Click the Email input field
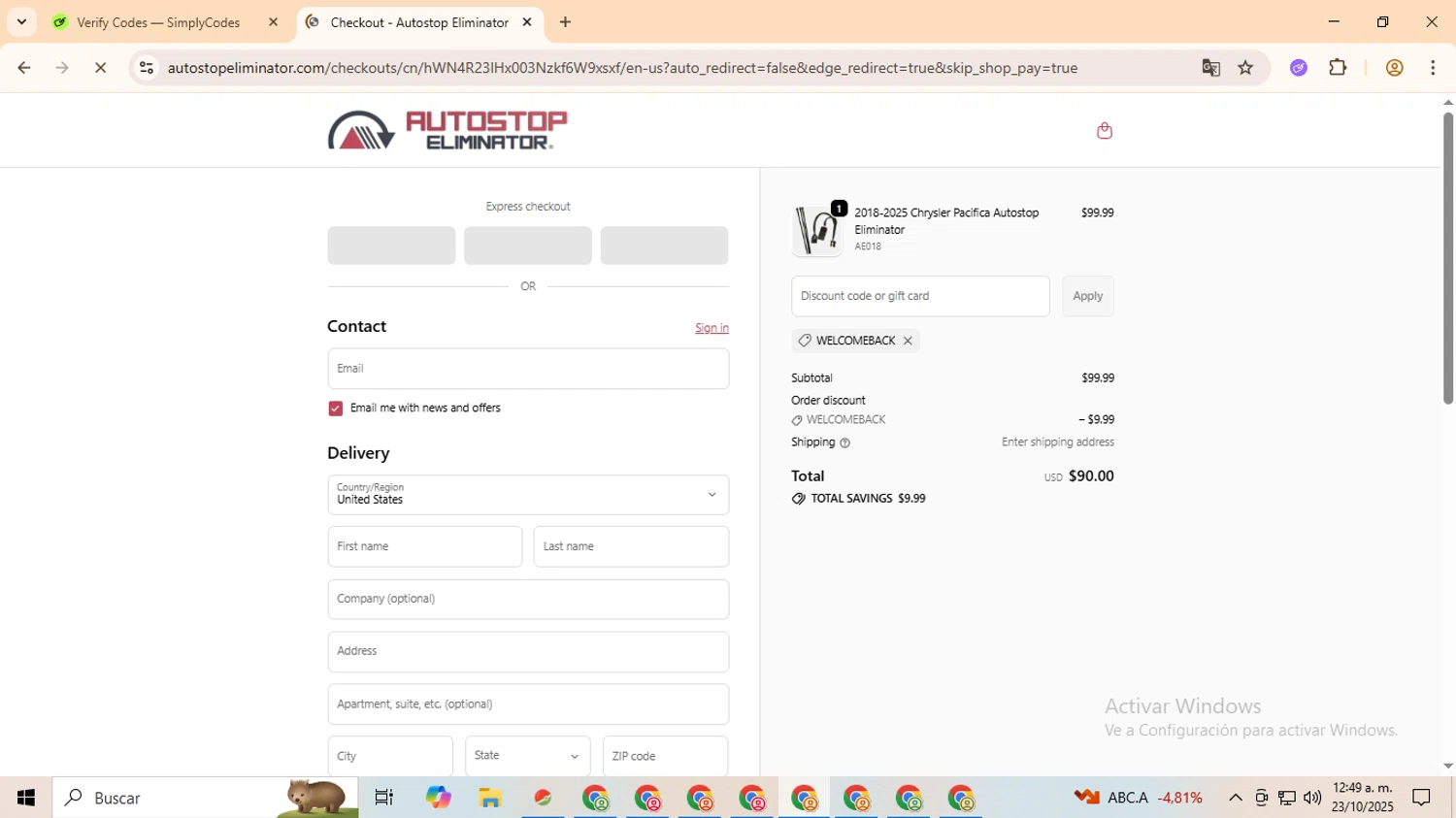The height and width of the screenshot is (818, 1456). 528,369
